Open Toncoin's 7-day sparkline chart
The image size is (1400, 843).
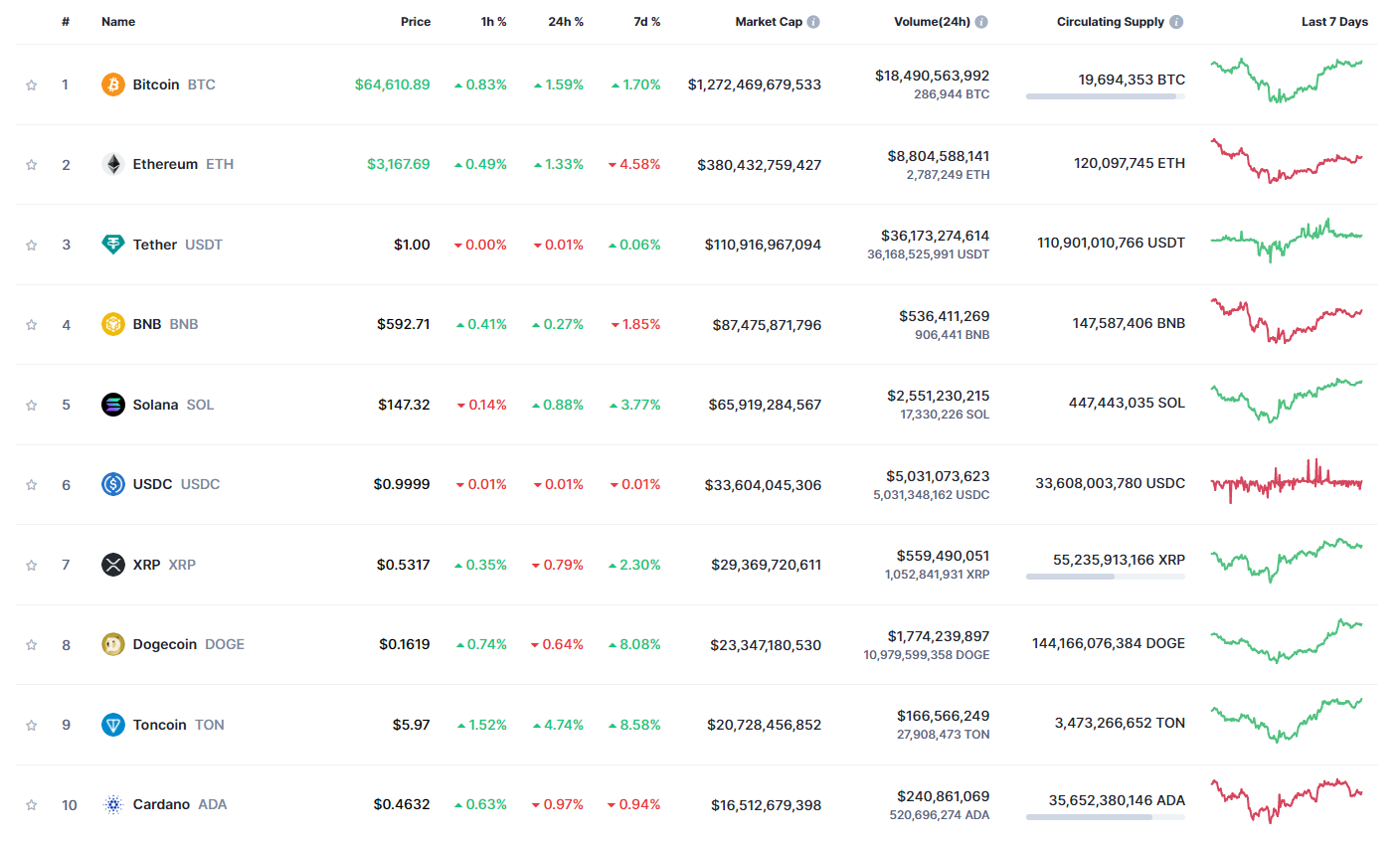[1287, 721]
